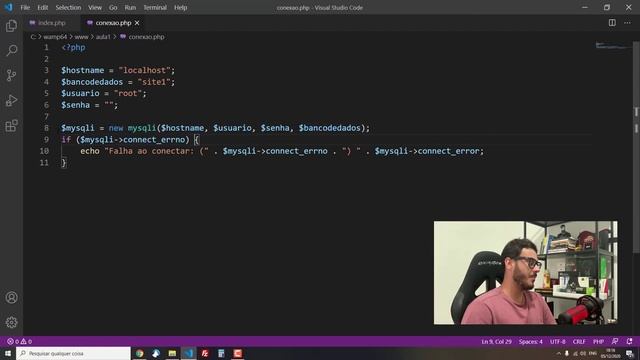Viewport: 640px width, 360px height.
Task: Open the Accounts menu icon
Action: (11, 298)
